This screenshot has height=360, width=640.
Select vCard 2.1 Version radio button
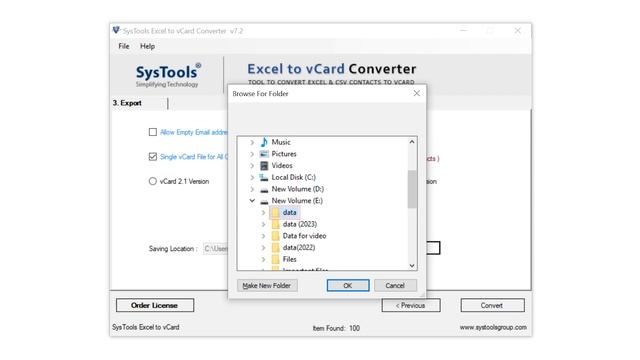click(153, 181)
